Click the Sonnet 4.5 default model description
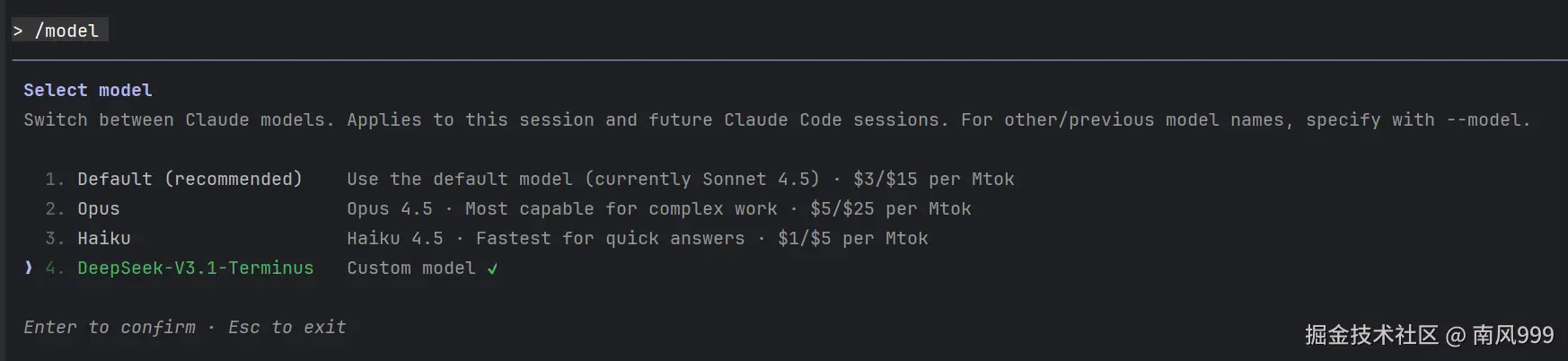Viewport: 1568px width, 361px height. click(583, 179)
